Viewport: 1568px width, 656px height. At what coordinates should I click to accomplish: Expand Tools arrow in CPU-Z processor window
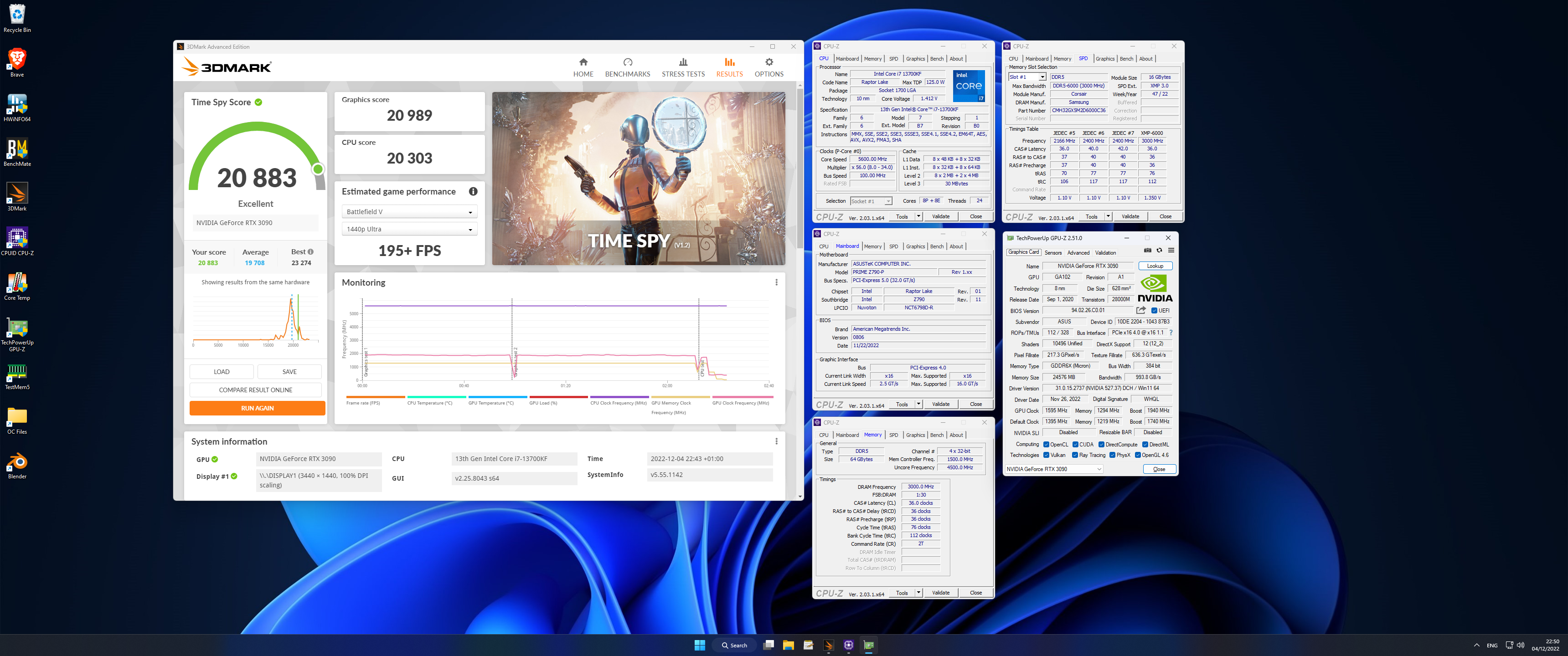click(x=918, y=217)
